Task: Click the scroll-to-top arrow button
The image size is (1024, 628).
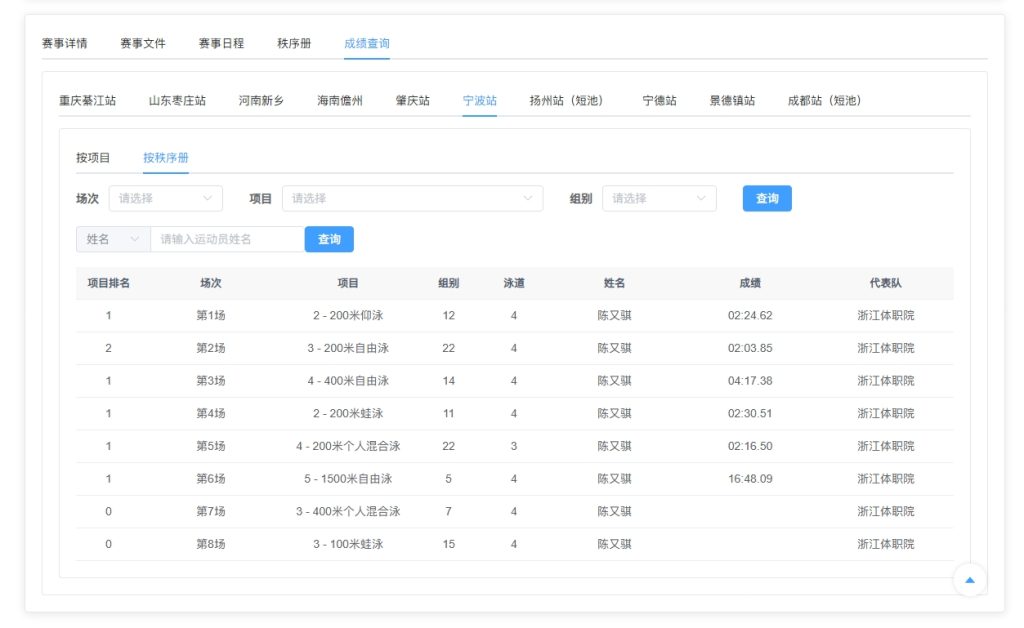Action: click(969, 580)
